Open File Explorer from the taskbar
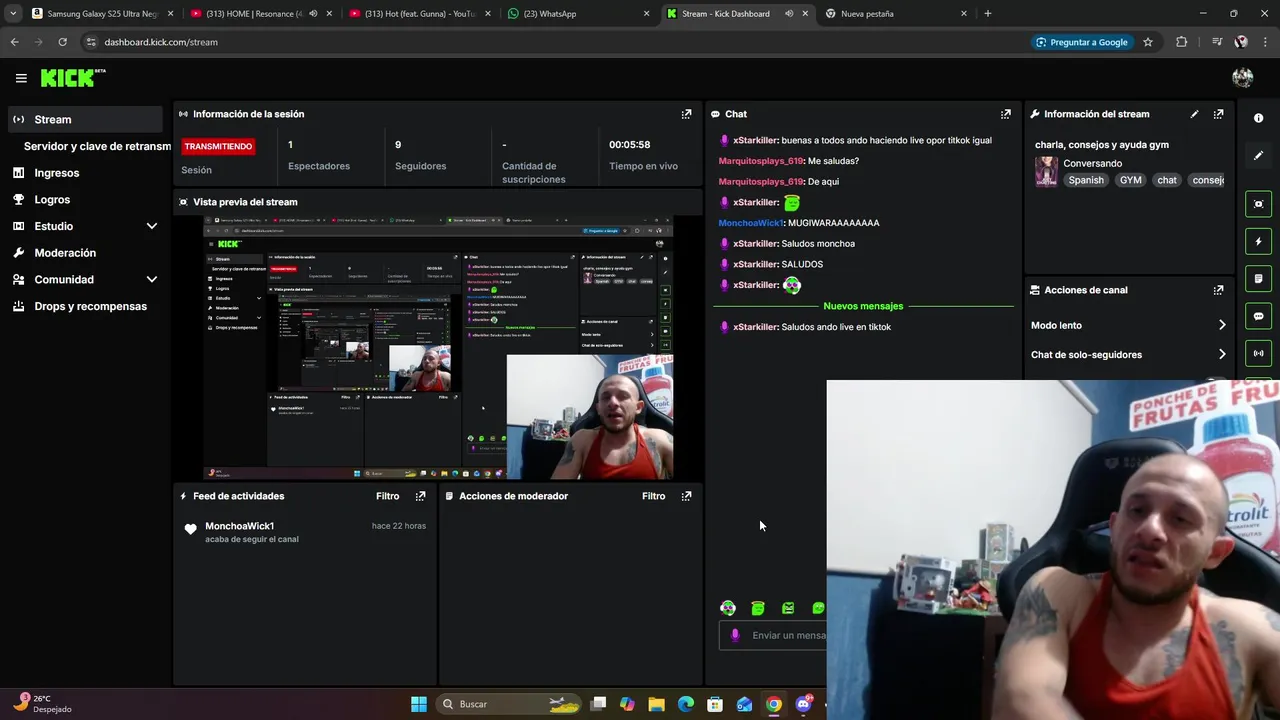 click(x=656, y=704)
